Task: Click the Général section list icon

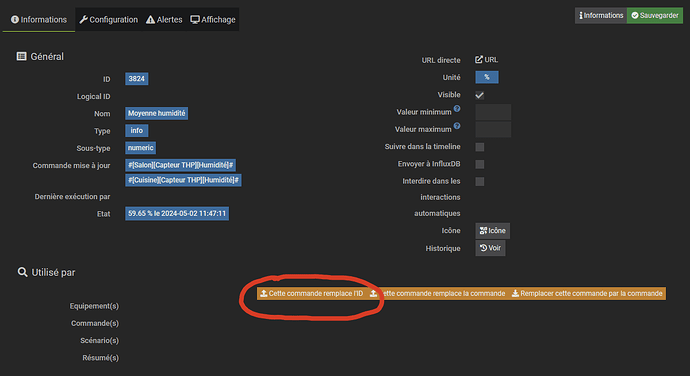Action: click(21, 56)
